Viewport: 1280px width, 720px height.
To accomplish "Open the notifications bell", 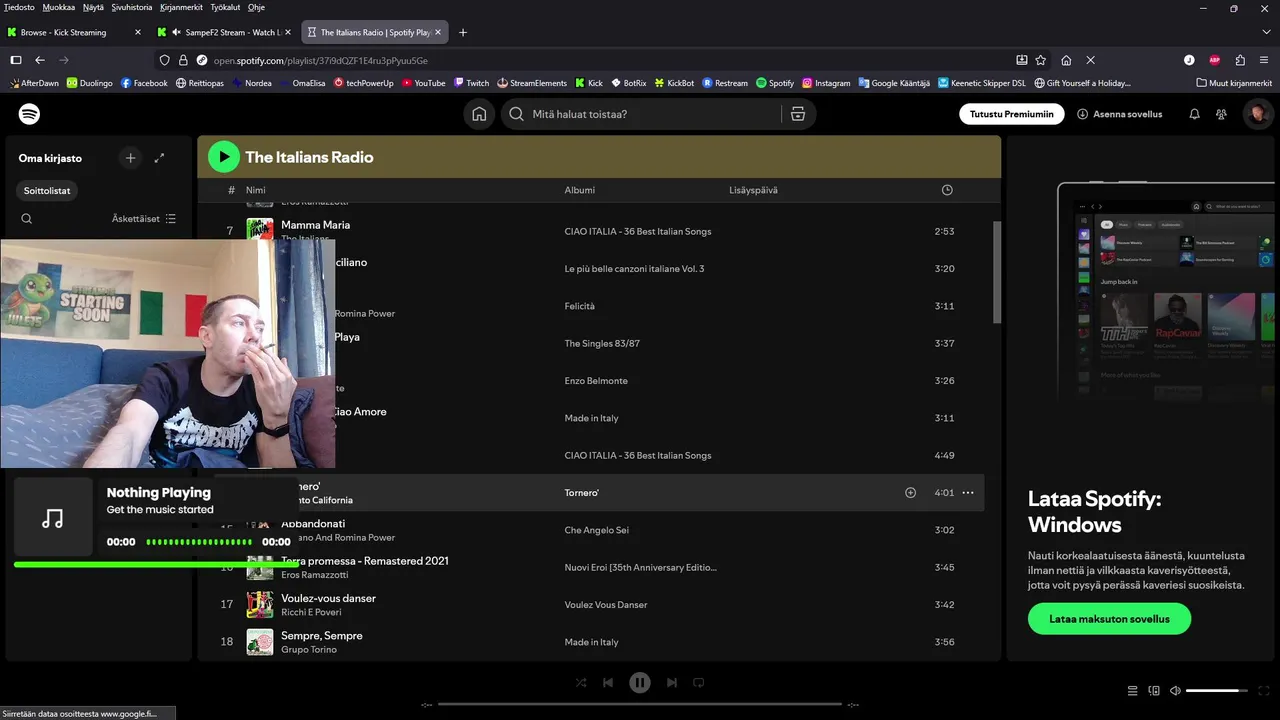I will coord(1194,114).
